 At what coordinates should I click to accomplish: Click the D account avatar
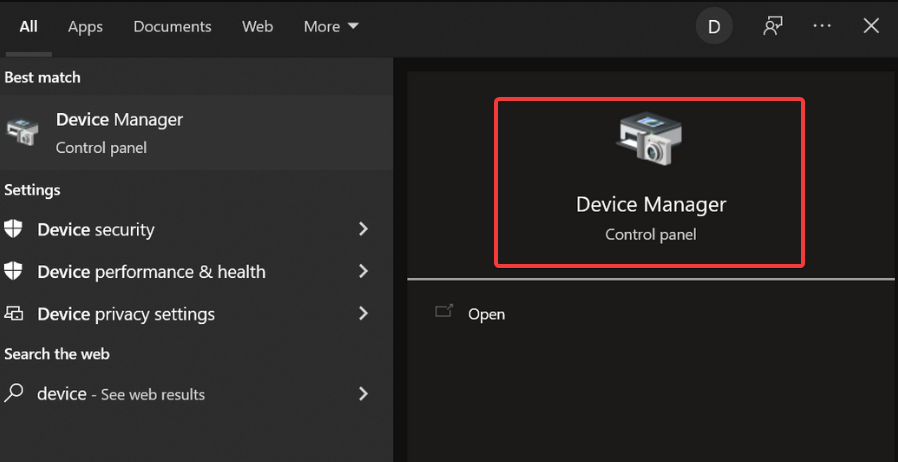714,27
